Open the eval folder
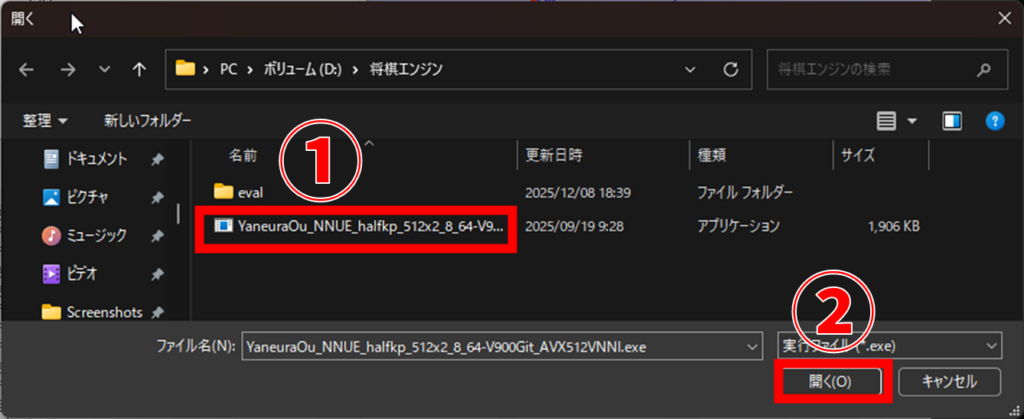1024x419 pixels. click(x=250, y=191)
